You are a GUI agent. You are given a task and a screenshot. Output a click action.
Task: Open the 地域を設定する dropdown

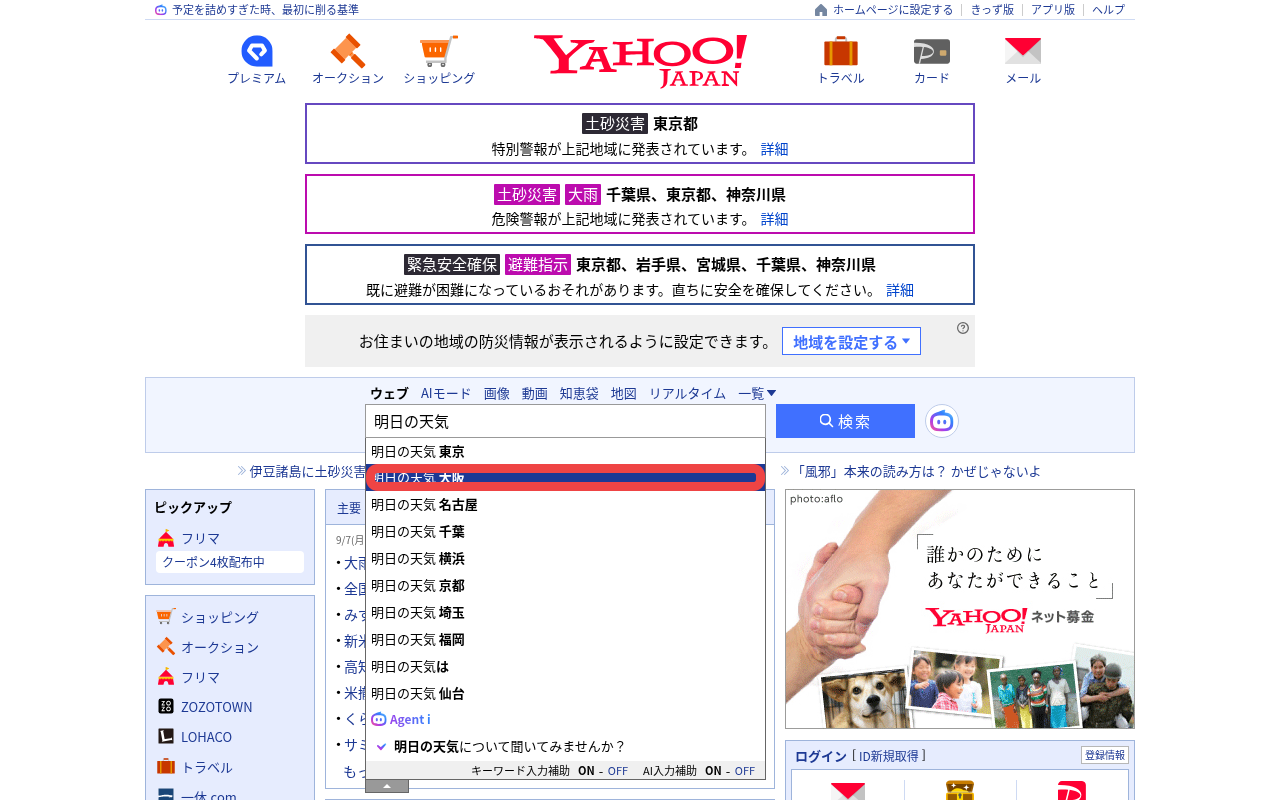(851, 341)
